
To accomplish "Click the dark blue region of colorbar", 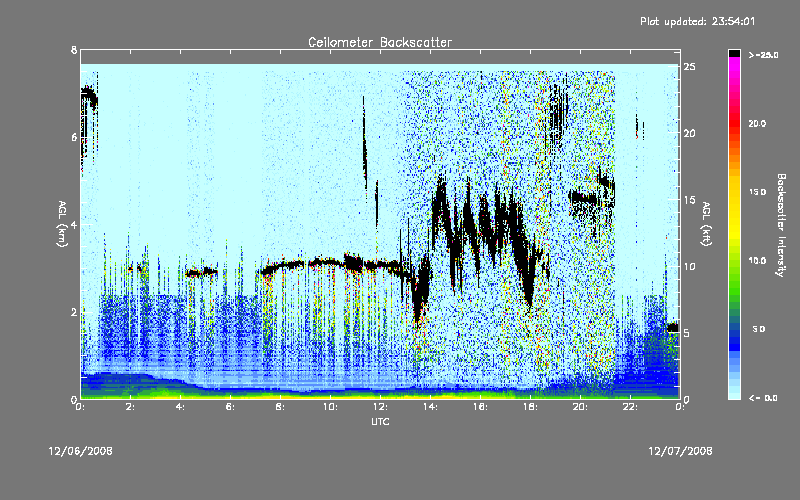I will pos(734,339).
